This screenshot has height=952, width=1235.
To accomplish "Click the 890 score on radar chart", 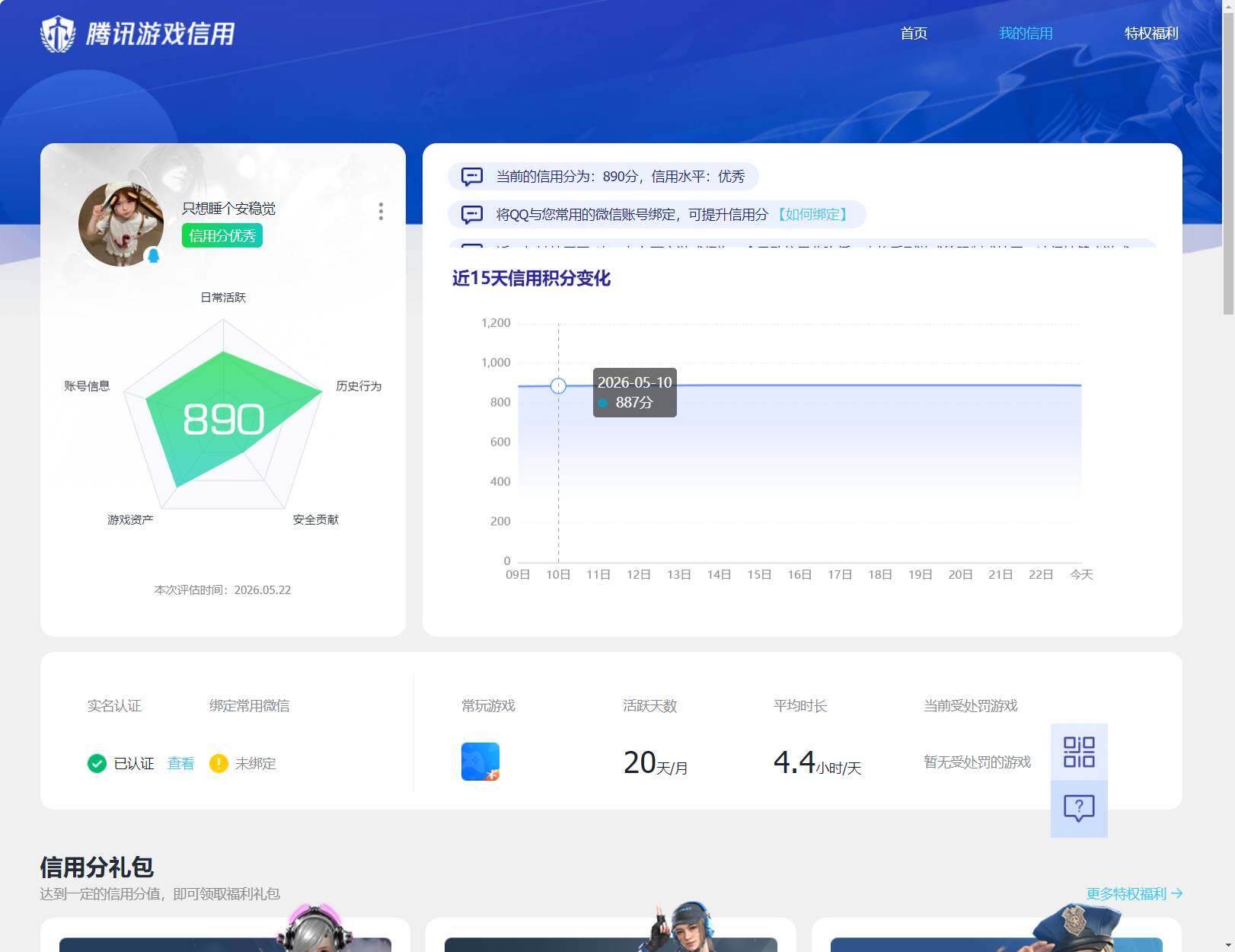I will pos(223,420).
